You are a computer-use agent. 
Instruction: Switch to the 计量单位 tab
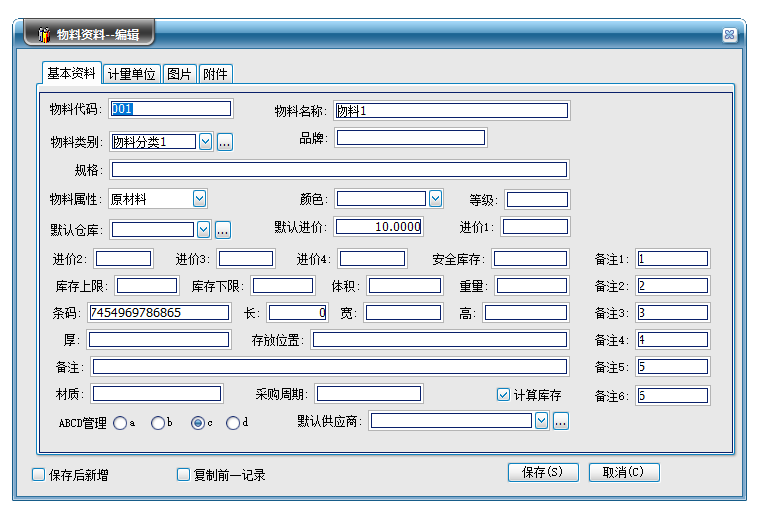(x=131, y=74)
